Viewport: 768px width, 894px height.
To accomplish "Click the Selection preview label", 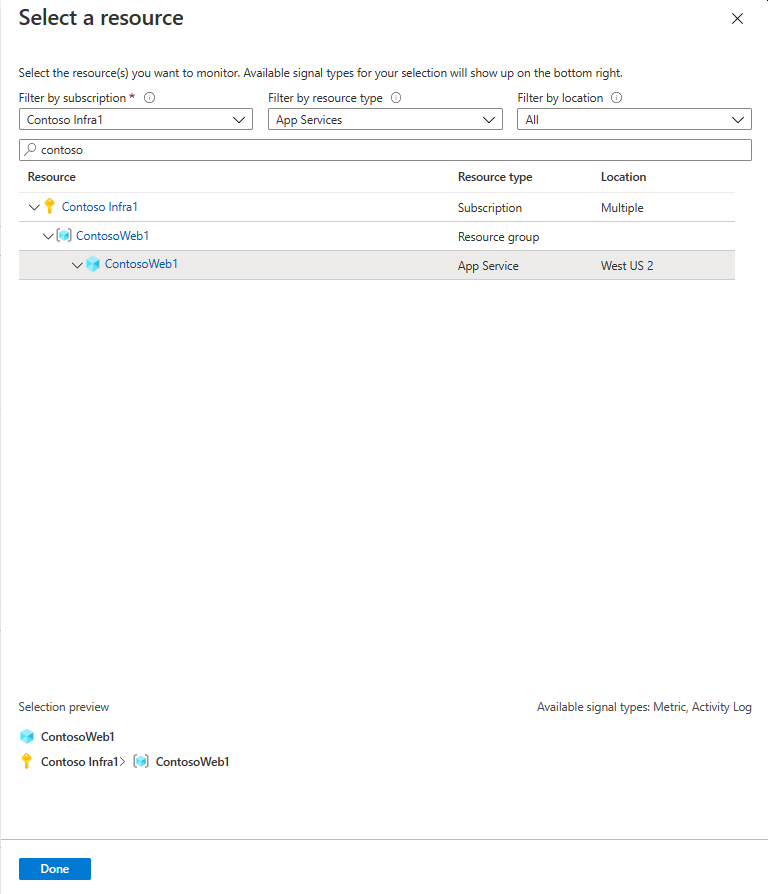I will (64, 707).
